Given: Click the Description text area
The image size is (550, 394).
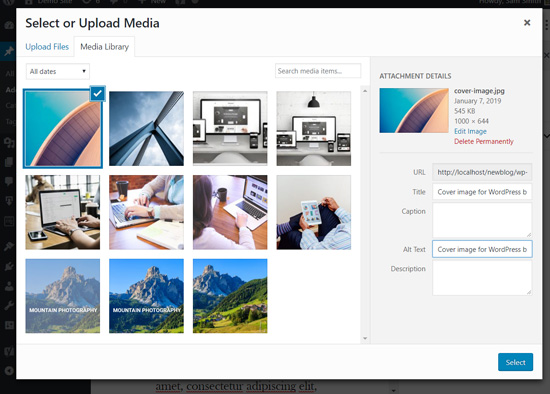Looking at the screenshot, I should (482, 278).
